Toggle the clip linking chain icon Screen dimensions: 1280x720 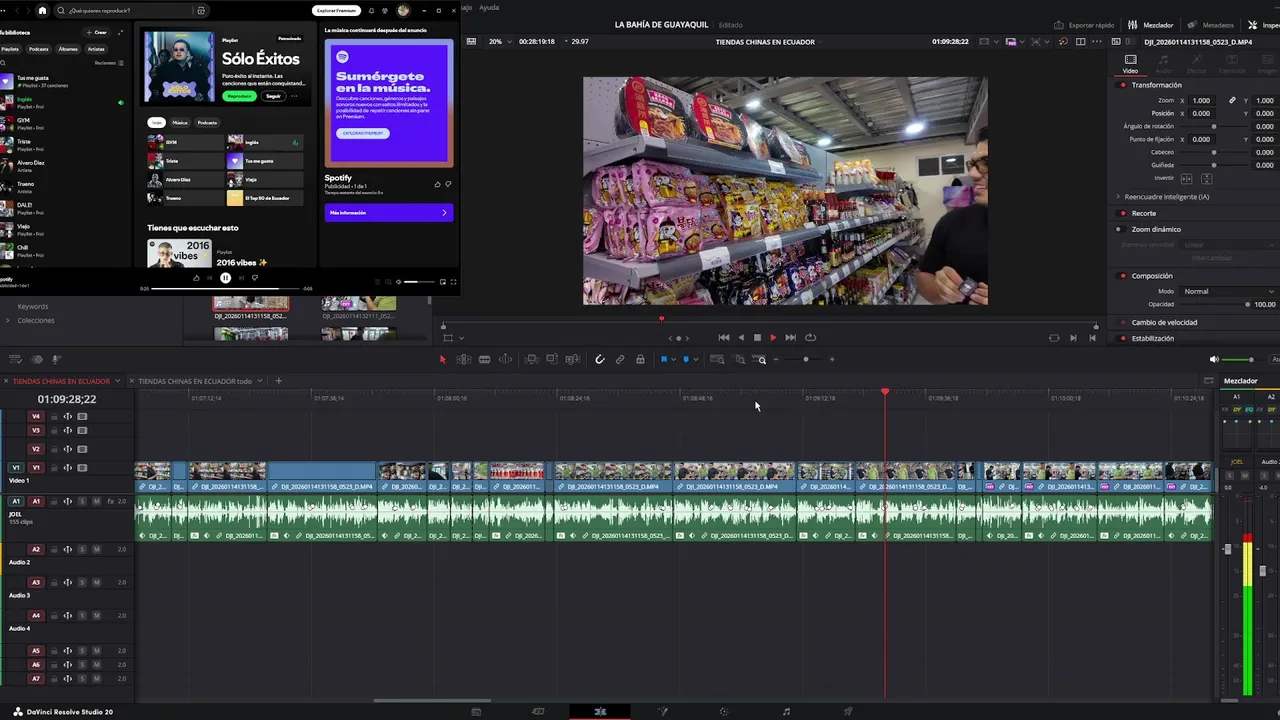coord(620,359)
